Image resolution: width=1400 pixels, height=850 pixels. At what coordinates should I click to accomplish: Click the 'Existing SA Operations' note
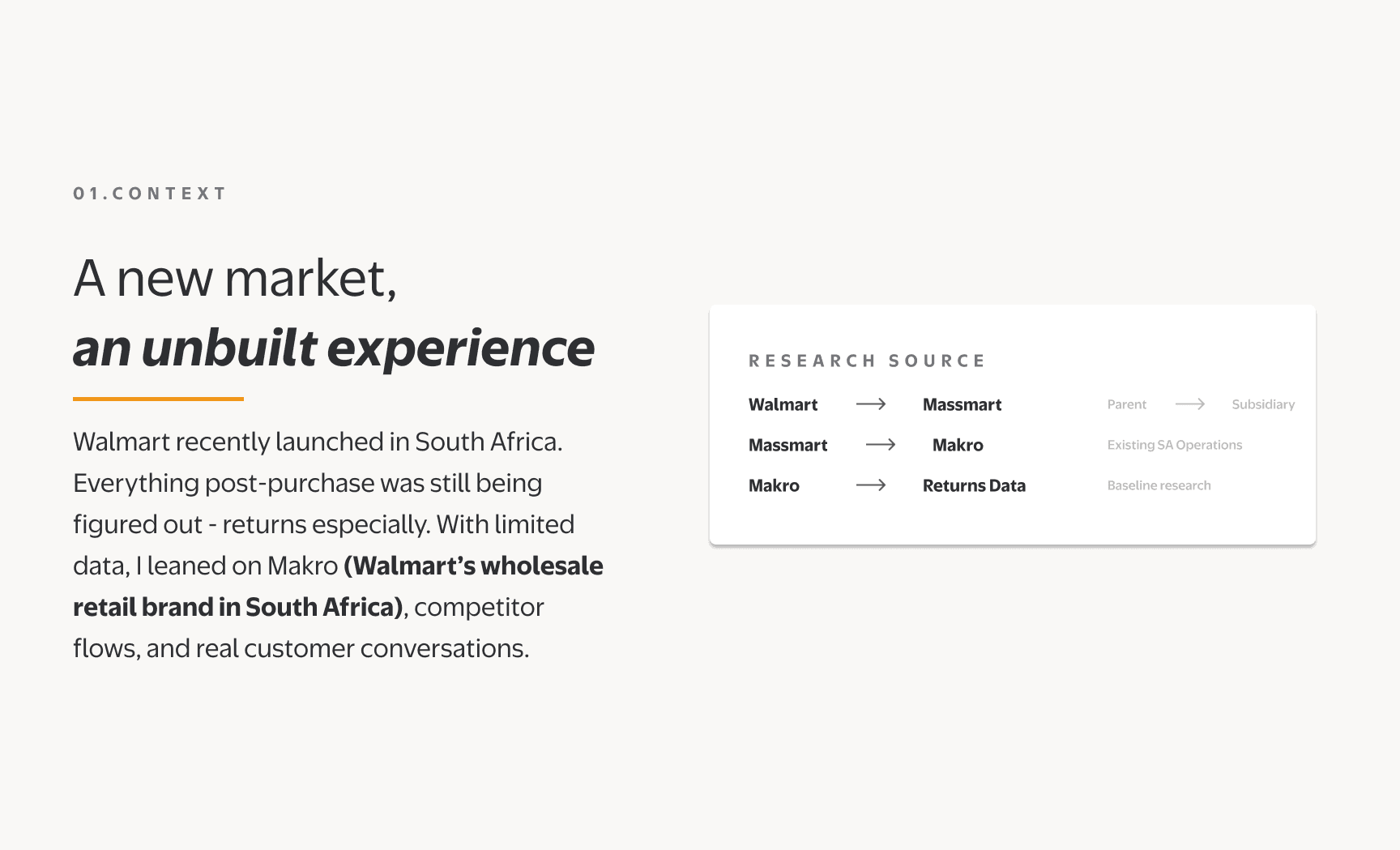tap(1175, 445)
